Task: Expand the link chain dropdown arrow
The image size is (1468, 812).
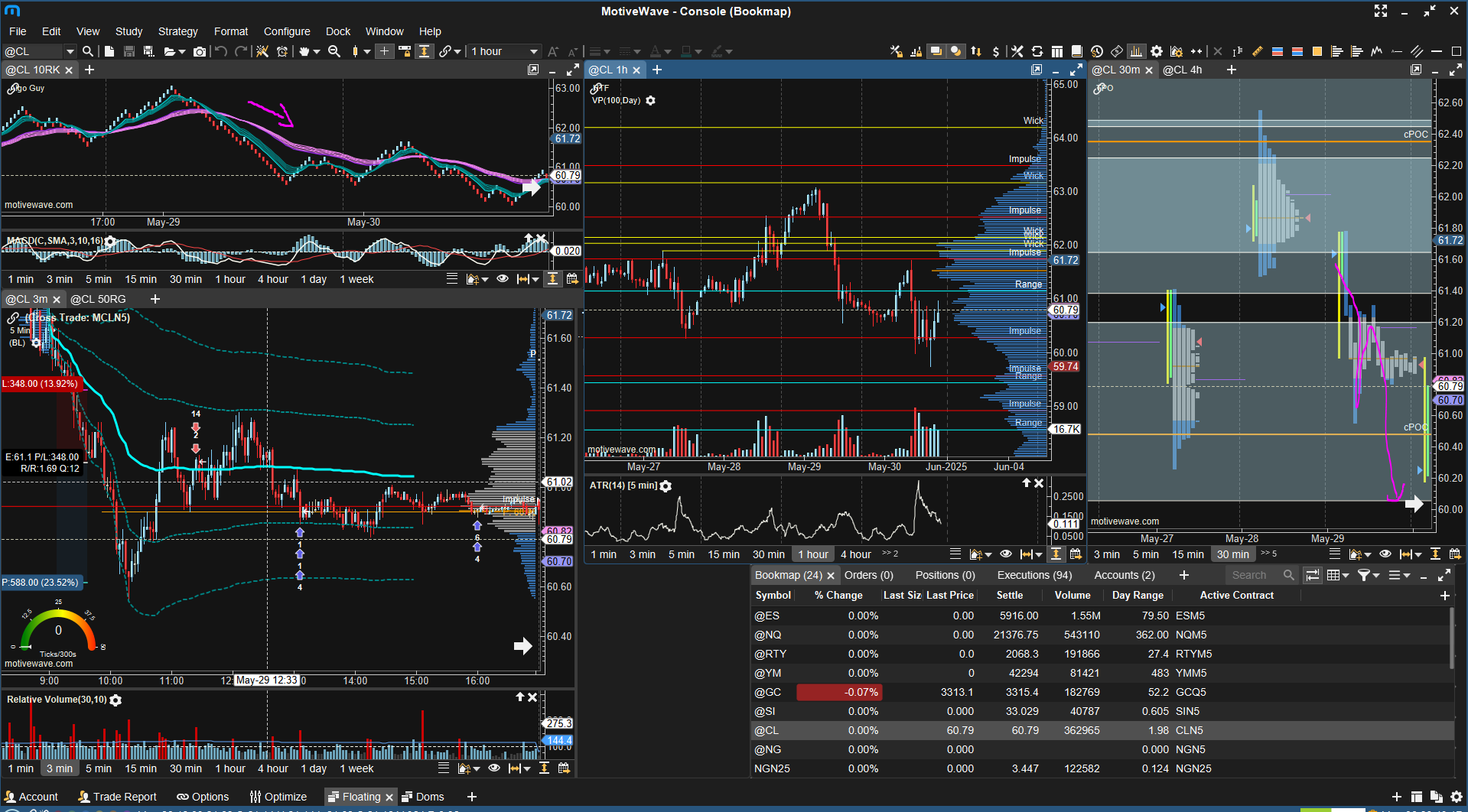Action: pos(457,51)
